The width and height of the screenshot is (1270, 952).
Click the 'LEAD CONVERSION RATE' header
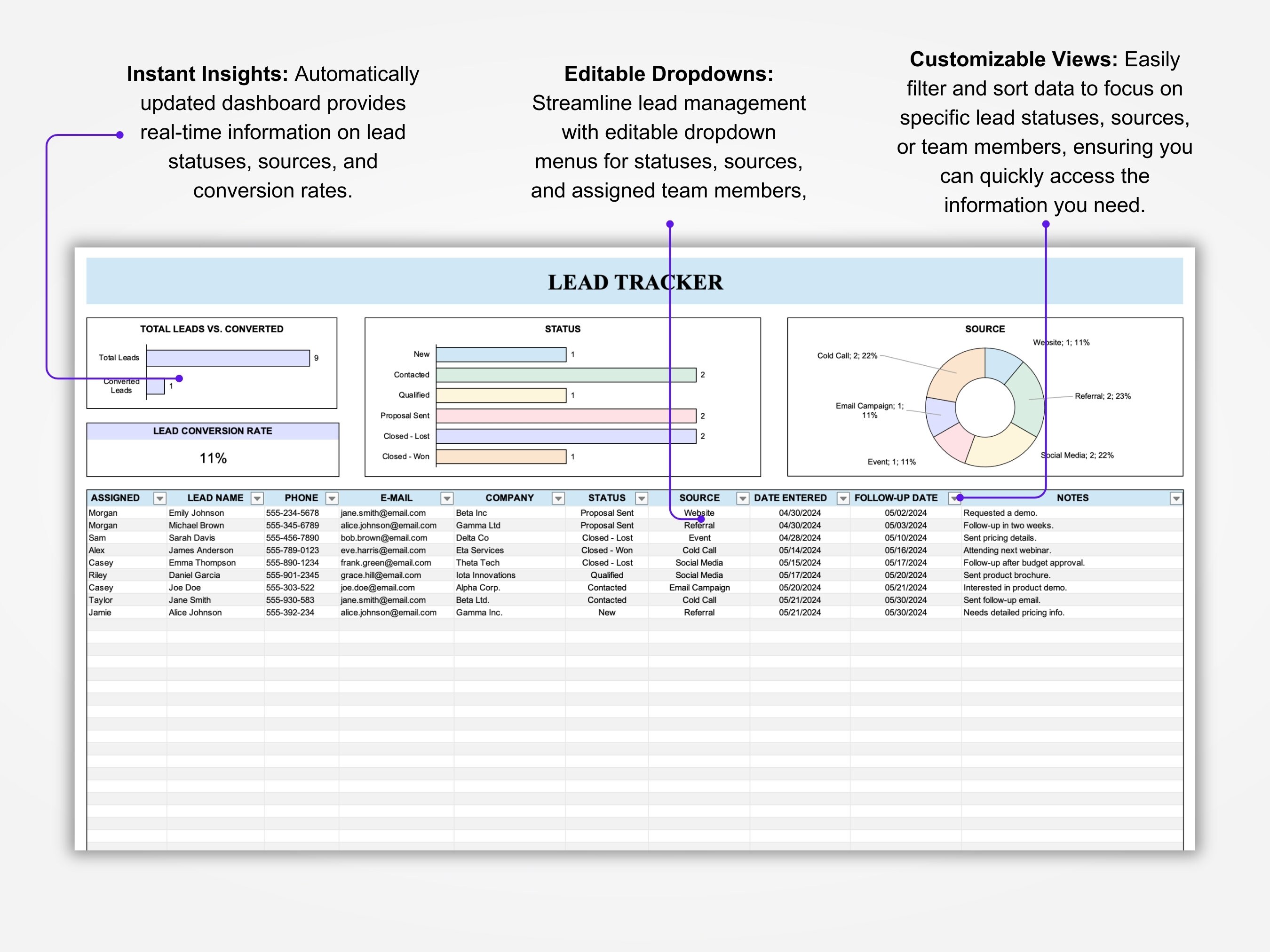point(213,431)
